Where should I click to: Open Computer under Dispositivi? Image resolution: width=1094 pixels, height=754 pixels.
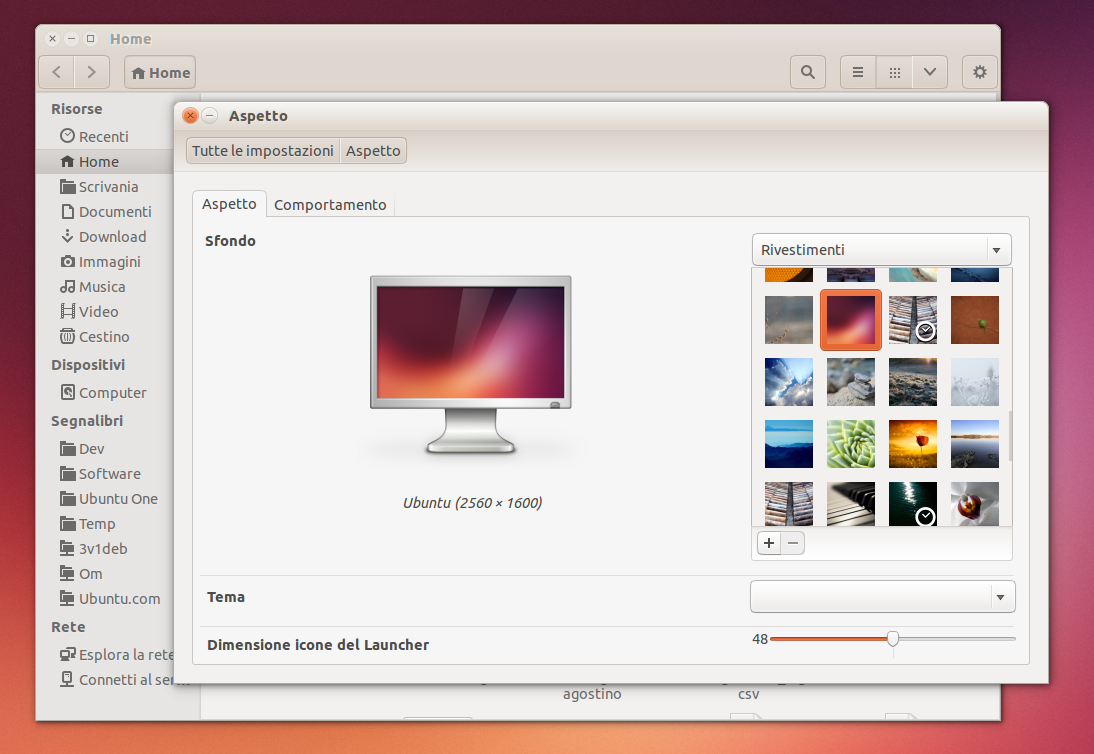point(103,393)
